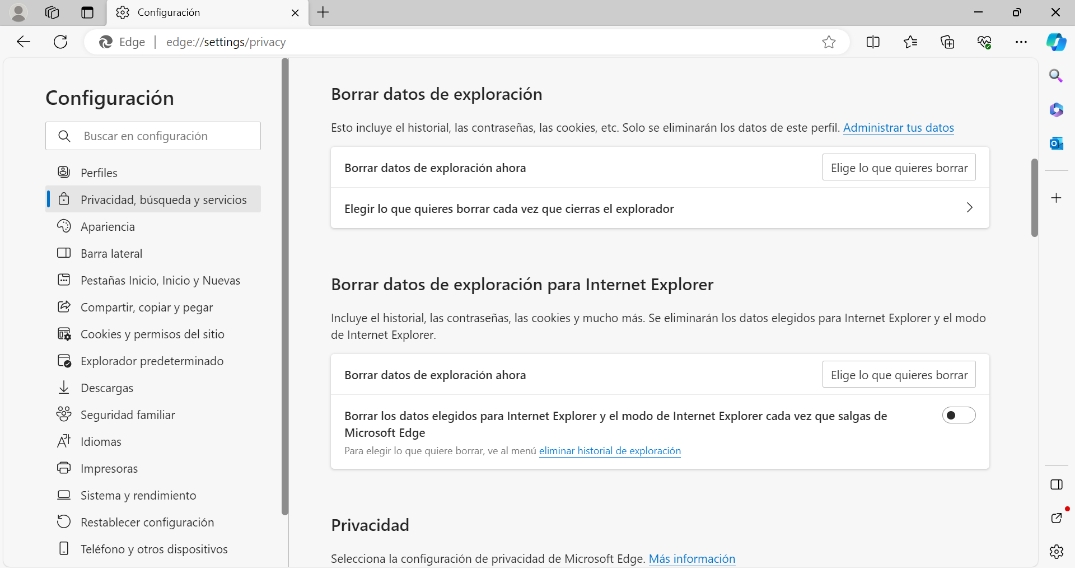This screenshot has width=1075, height=568.
Task: Click Internet Explorer Elige lo que quieres borrar button
Action: point(899,375)
